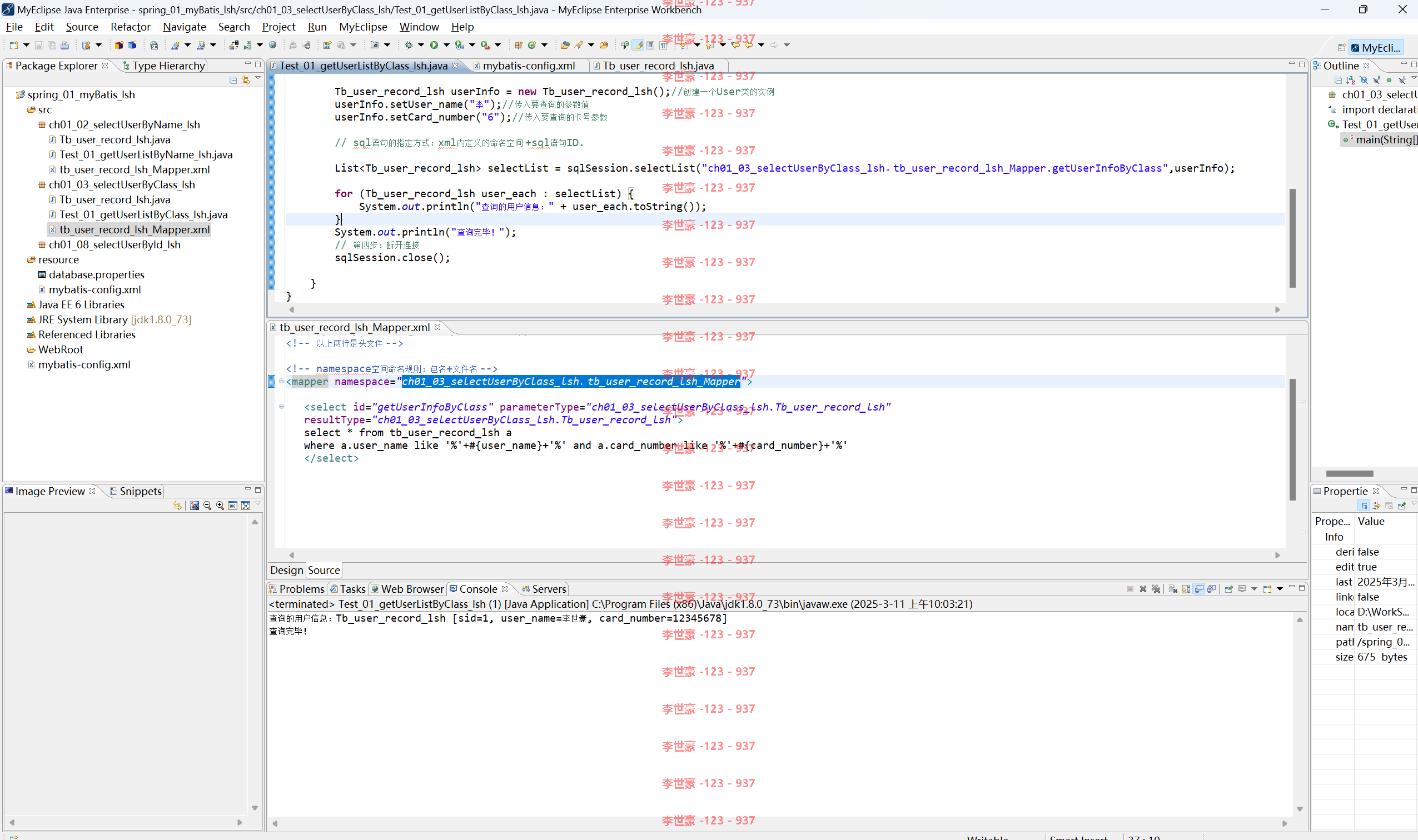Click Clear Console icon
This screenshot has width=1418, height=840.
(x=1172, y=589)
